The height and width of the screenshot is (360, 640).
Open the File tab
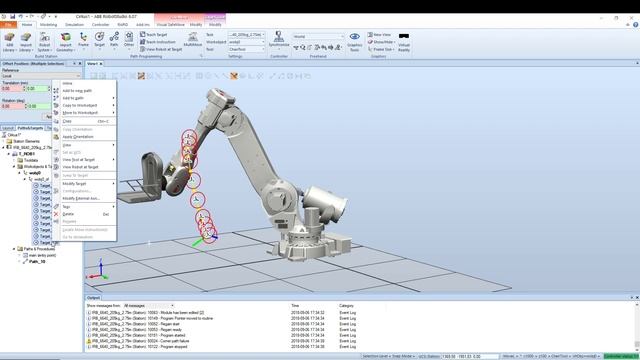point(8,25)
